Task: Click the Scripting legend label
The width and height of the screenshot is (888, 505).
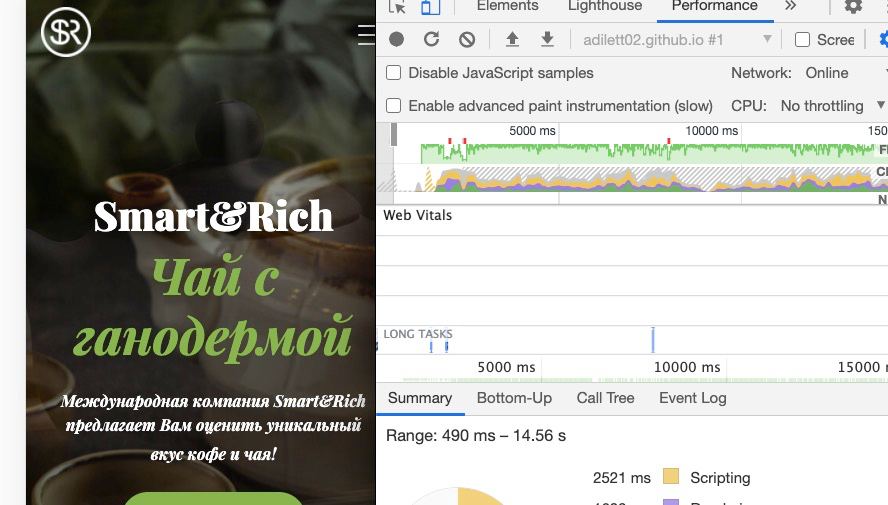Action: point(720,478)
